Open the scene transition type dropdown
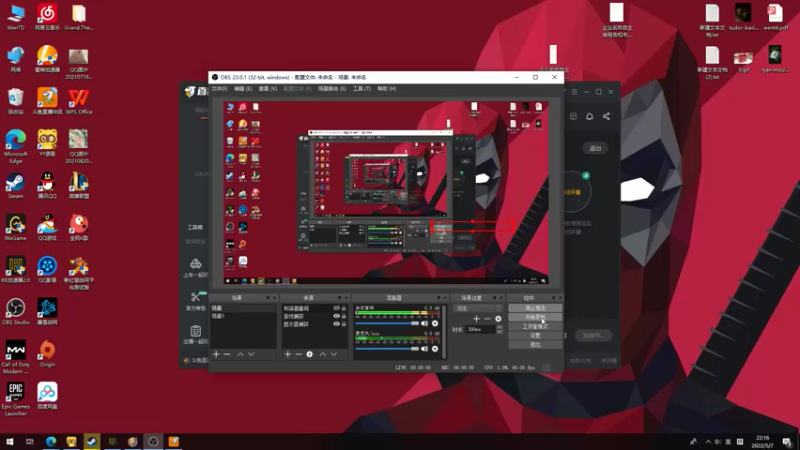This screenshot has width=800, height=450. (x=478, y=308)
